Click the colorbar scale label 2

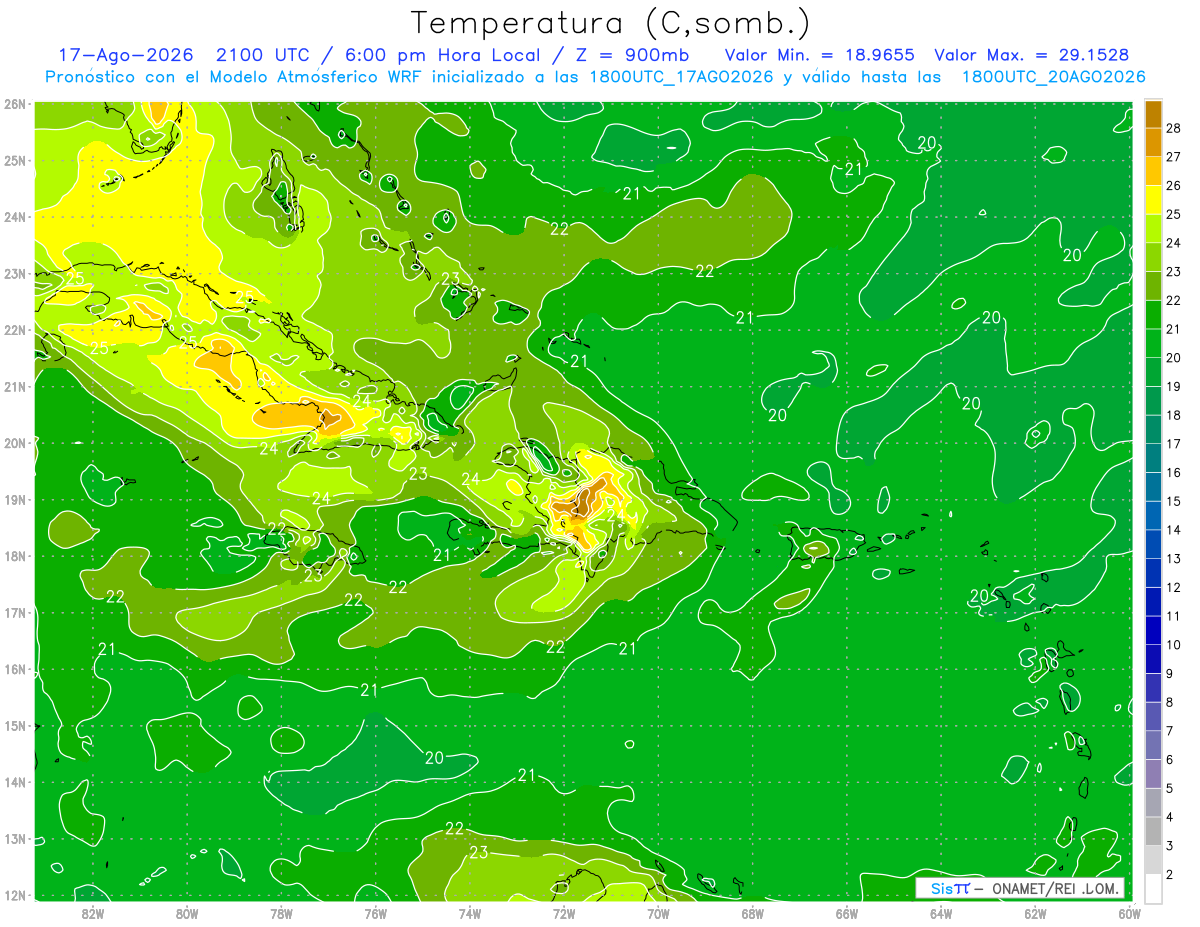coord(1171,874)
